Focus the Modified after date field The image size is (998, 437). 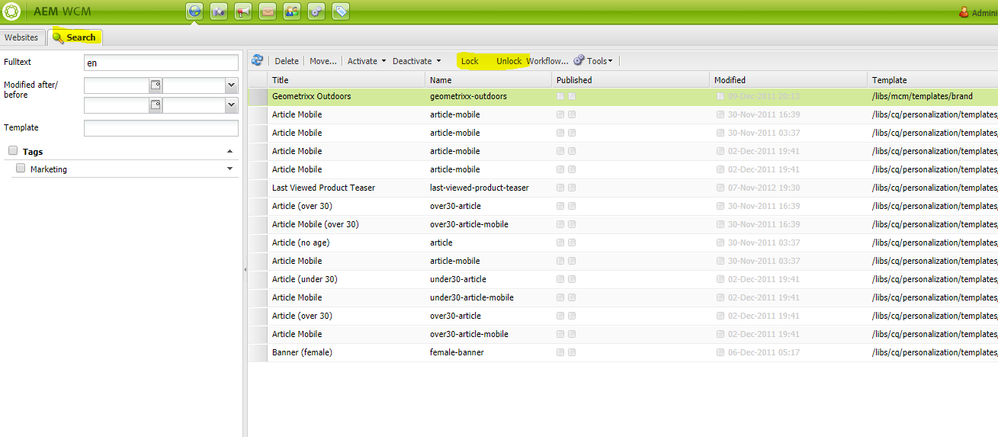[116, 85]
